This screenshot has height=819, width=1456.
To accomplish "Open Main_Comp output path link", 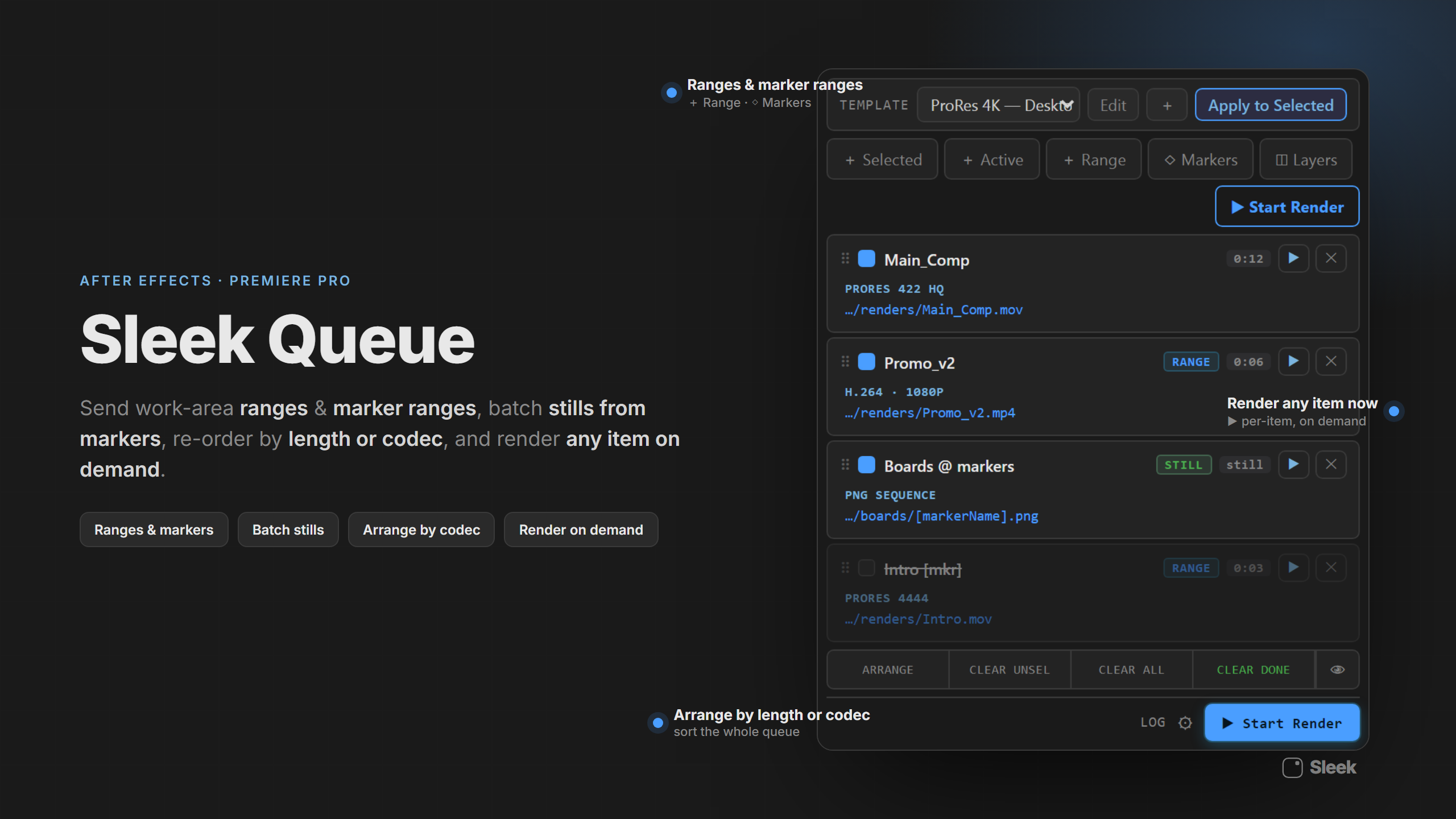I will (933, 310).
